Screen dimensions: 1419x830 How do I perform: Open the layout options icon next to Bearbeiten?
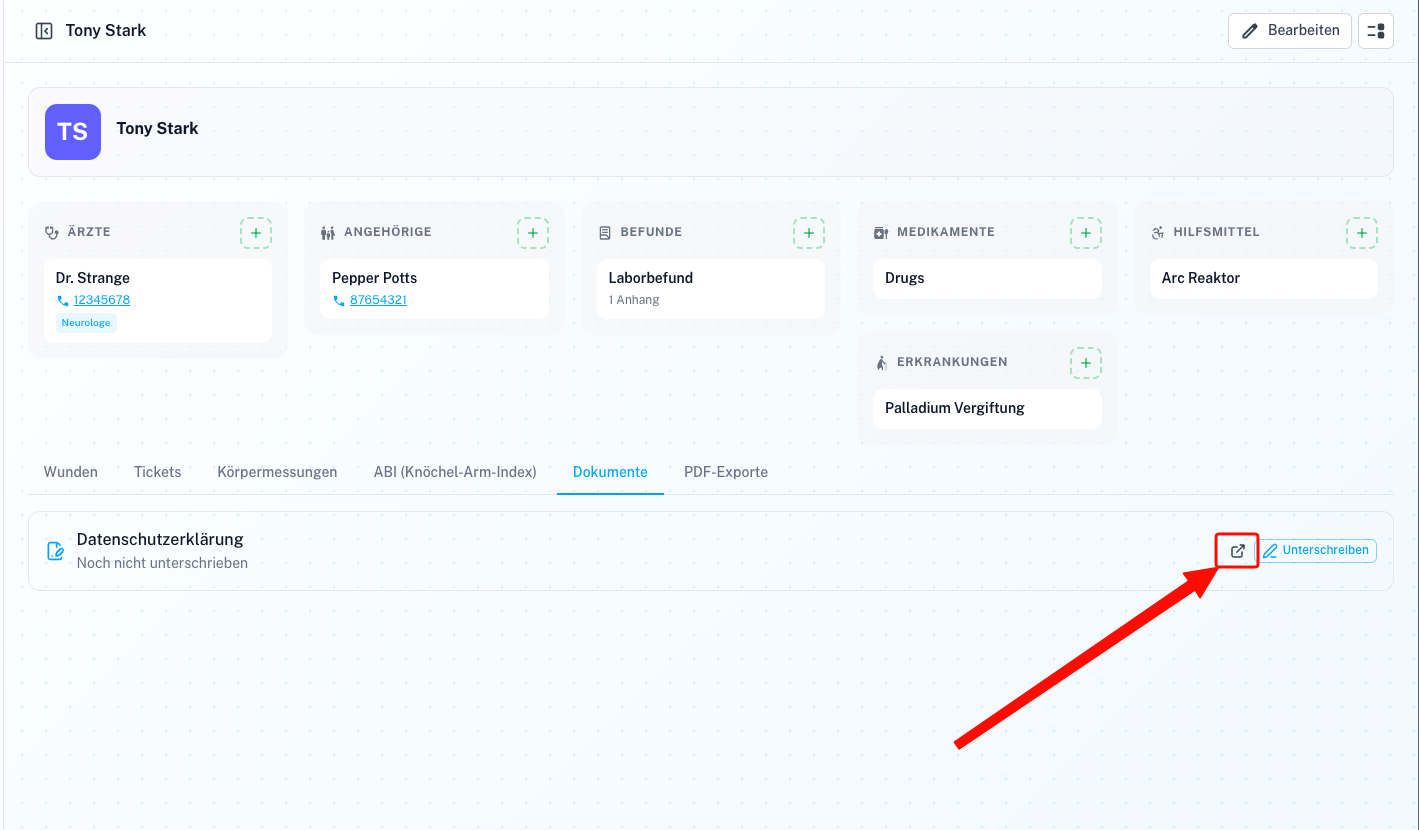tap(1376, 31)
